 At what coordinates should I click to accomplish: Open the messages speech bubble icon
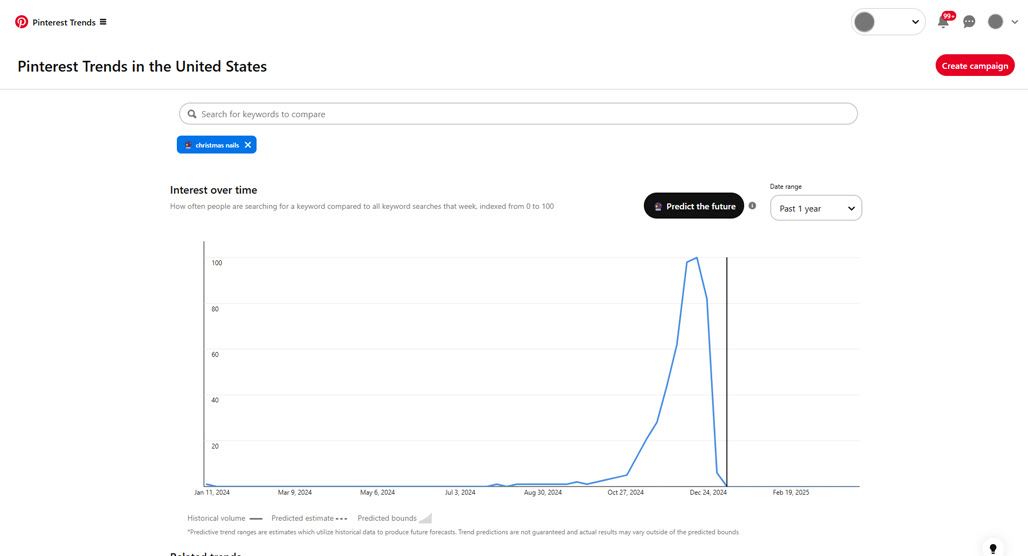[969, 22]
